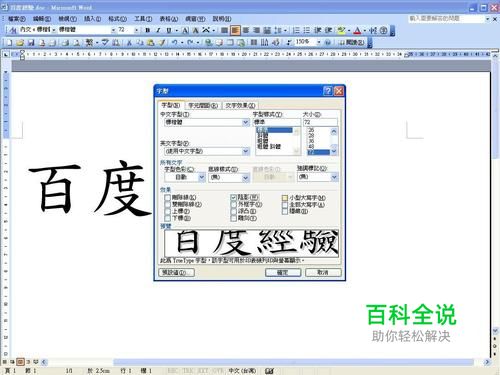Switch to the 文字效果 text effects tab

(x=240, y=105)
